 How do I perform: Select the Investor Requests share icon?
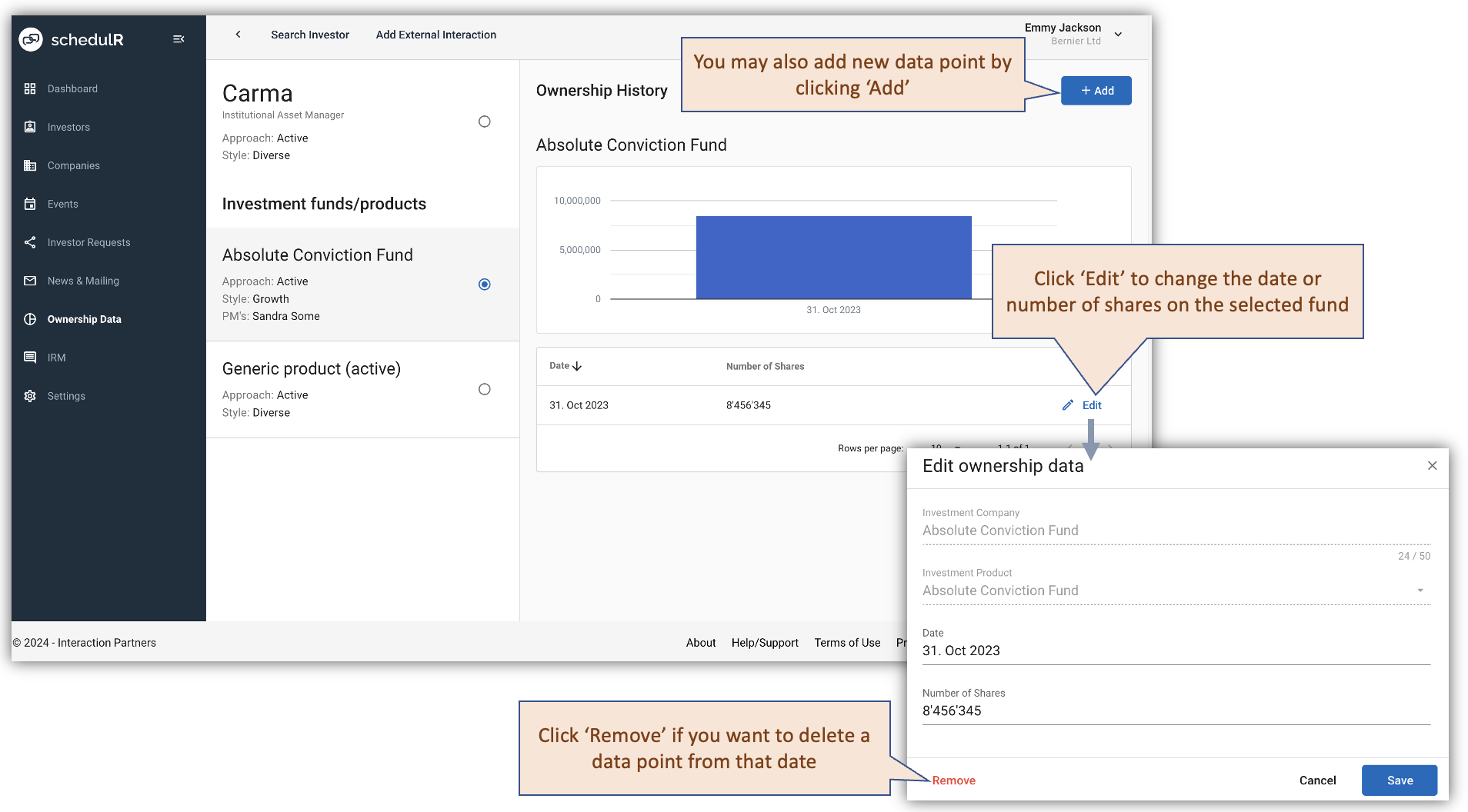click(x=30, y=242)
